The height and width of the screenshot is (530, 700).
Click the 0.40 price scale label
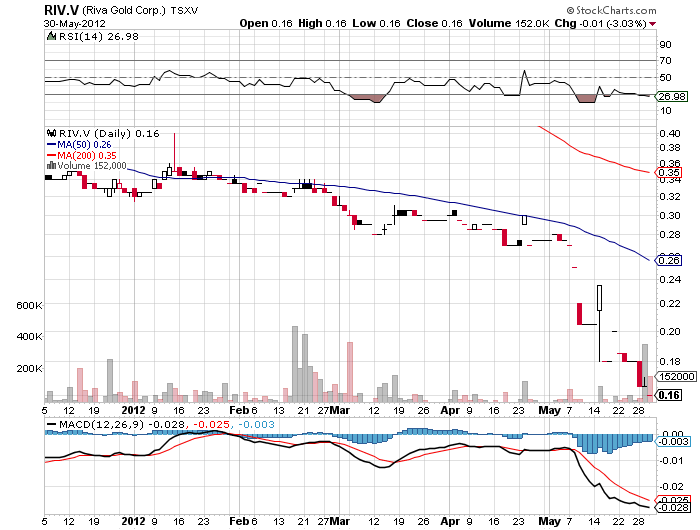(670, 134)
